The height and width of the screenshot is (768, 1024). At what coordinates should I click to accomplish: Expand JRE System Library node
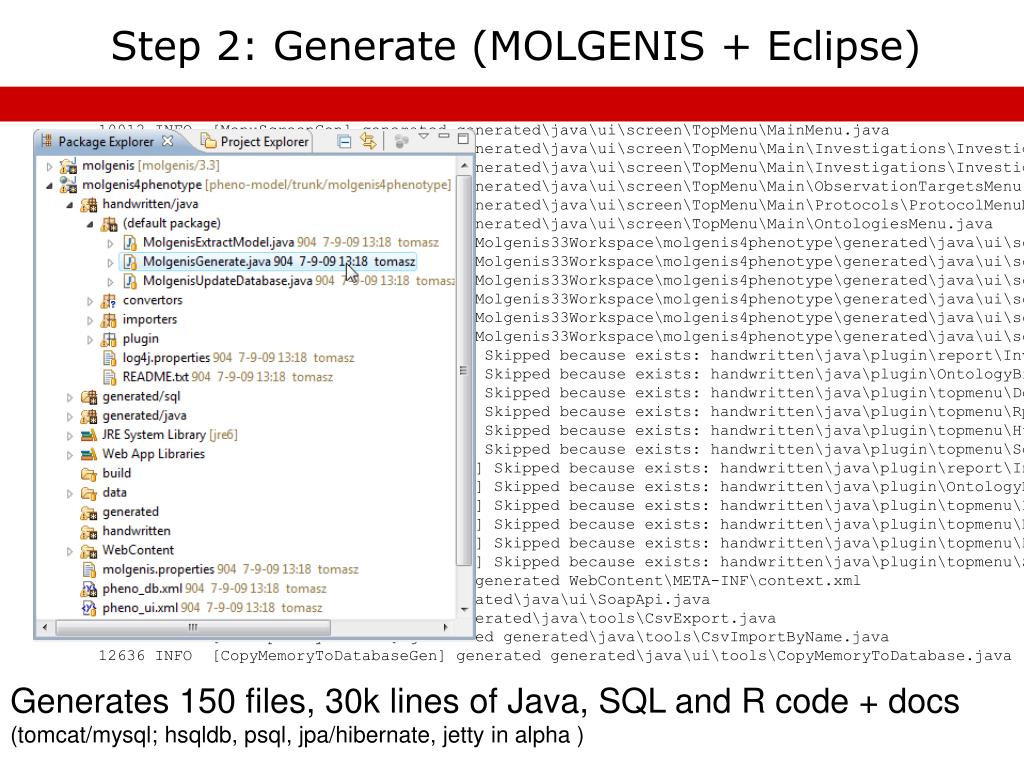(x=69, y=436)
